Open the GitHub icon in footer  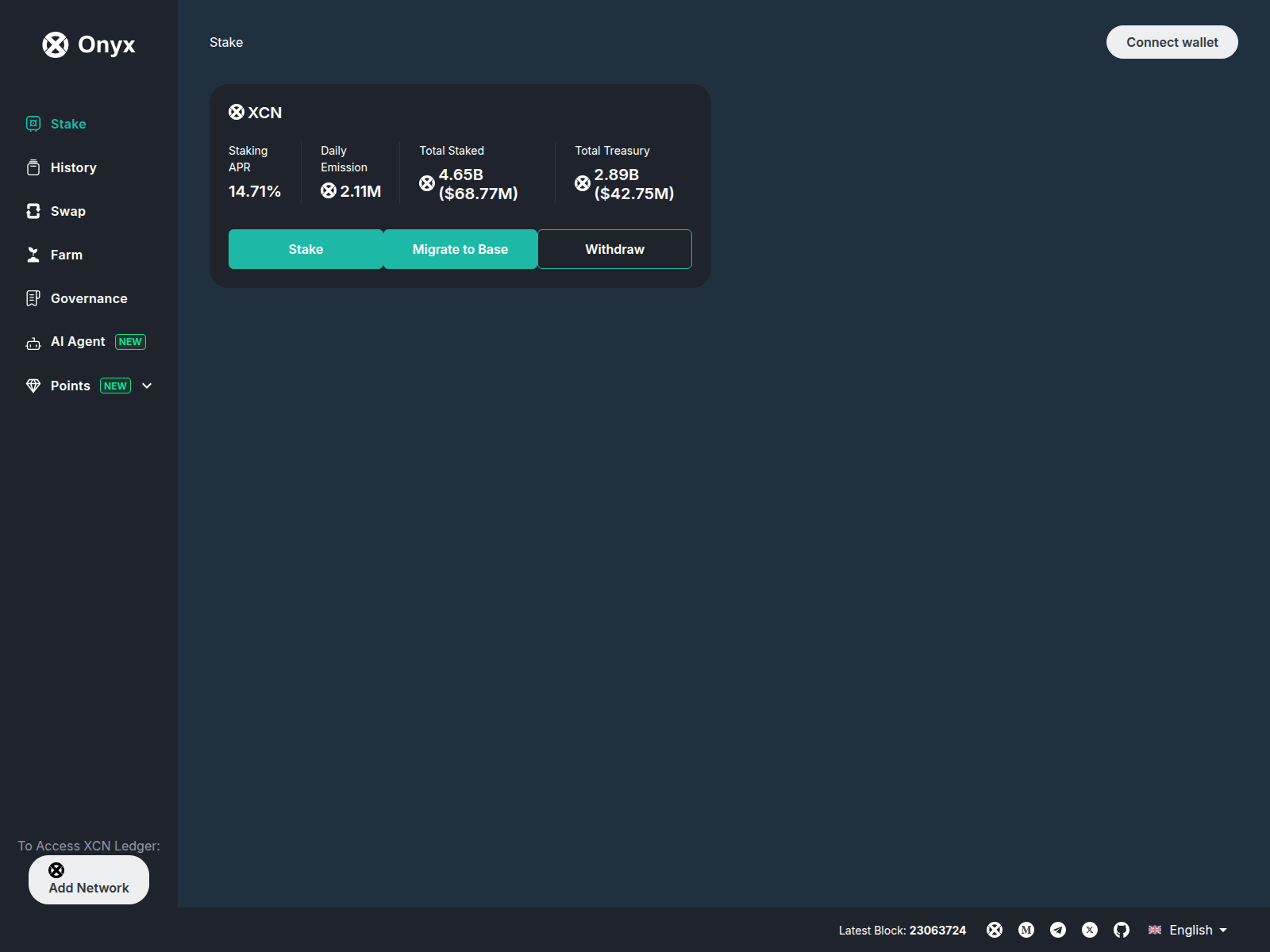click(1122, 930)
